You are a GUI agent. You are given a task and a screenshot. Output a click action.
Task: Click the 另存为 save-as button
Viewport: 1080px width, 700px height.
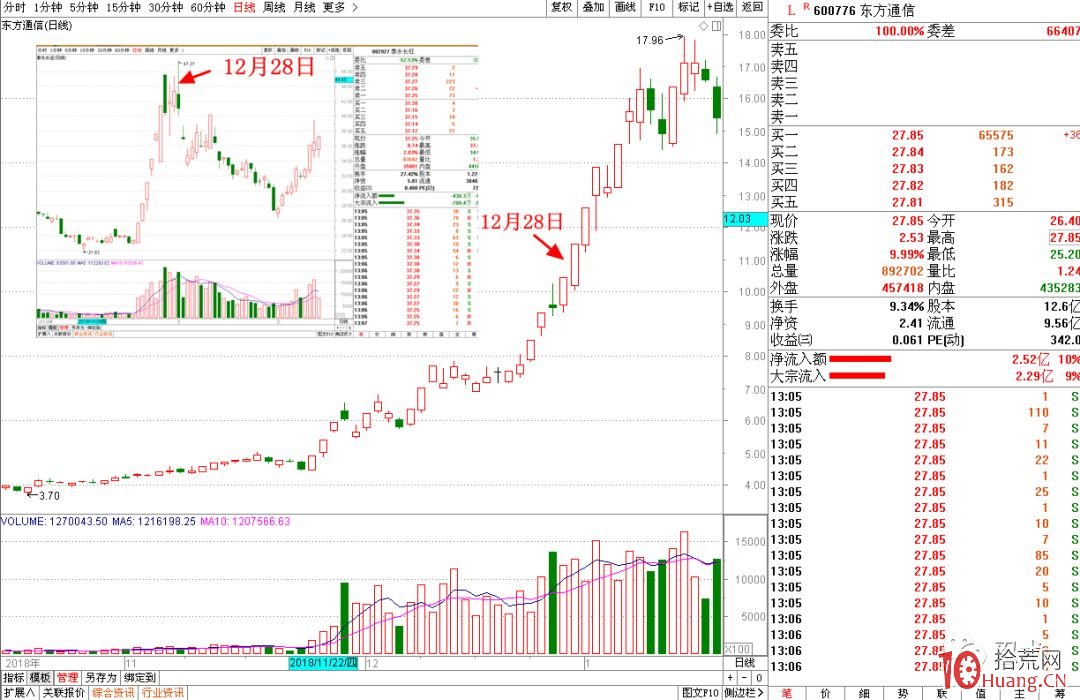pyautogui.click(x=101, y=678)
